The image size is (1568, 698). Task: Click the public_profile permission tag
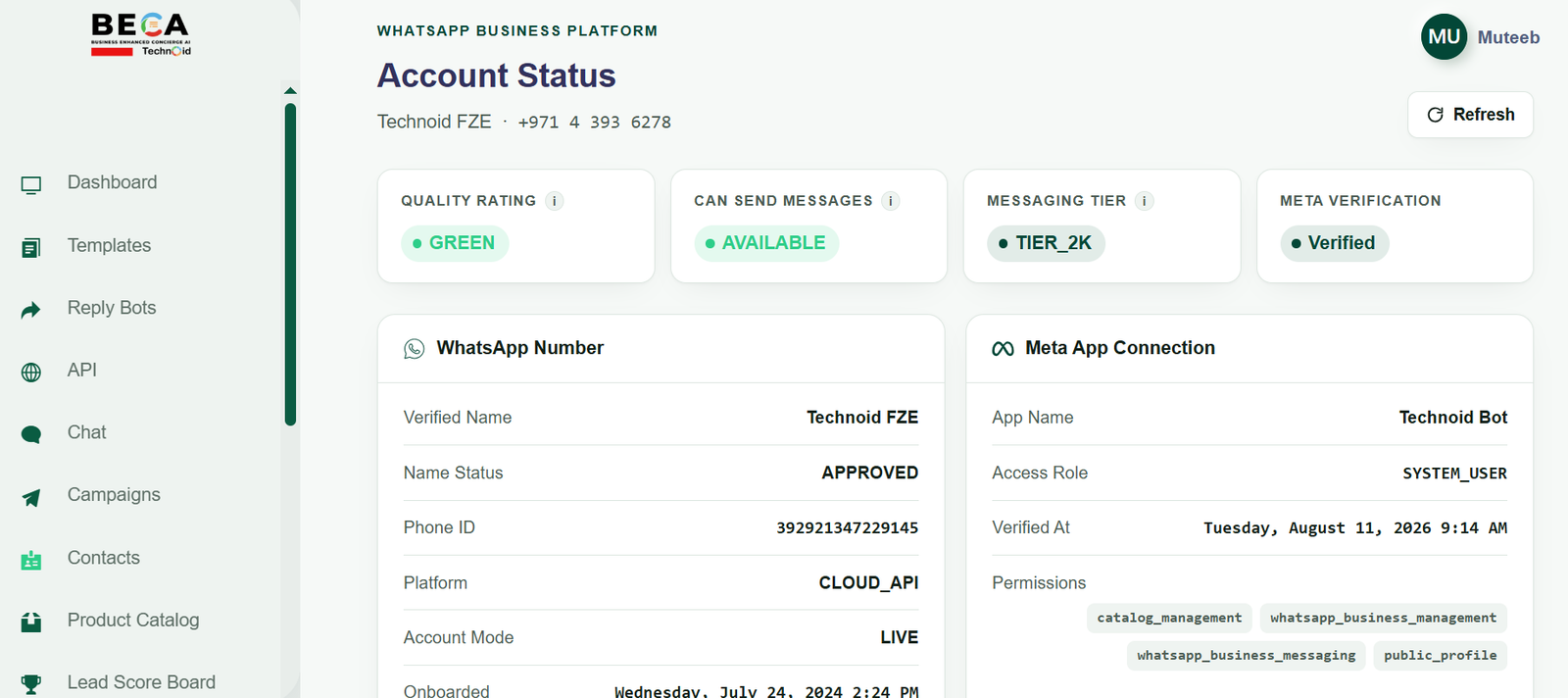pos(1440,655)
